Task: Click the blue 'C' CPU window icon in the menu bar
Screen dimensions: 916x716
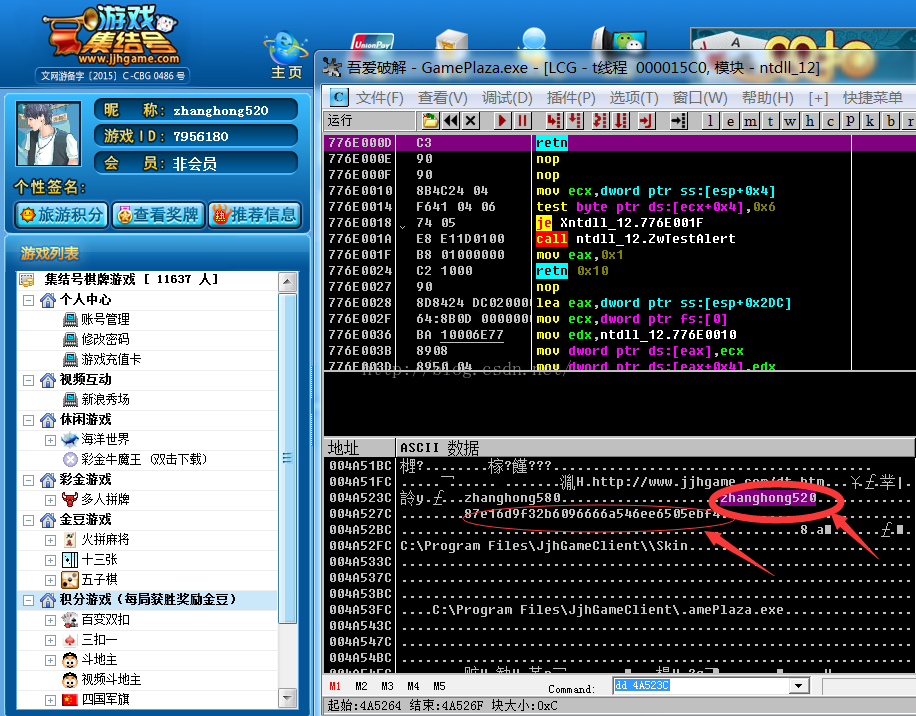Action: point(338,97)
